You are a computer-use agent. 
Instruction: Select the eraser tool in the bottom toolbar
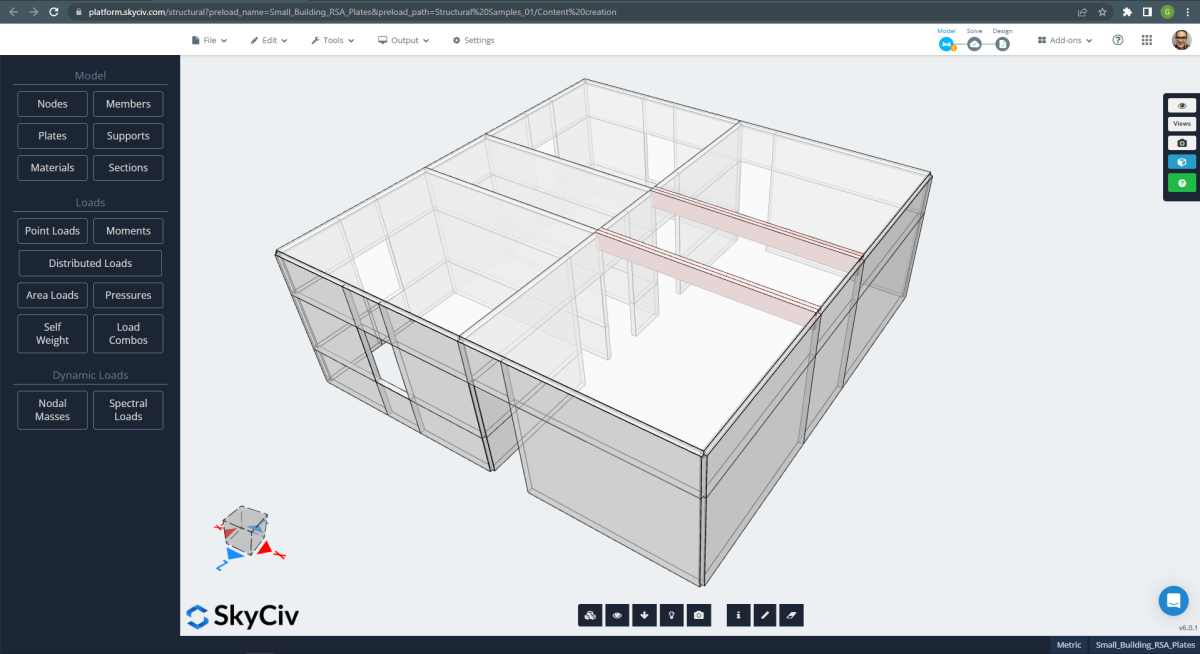pos(791,616)
